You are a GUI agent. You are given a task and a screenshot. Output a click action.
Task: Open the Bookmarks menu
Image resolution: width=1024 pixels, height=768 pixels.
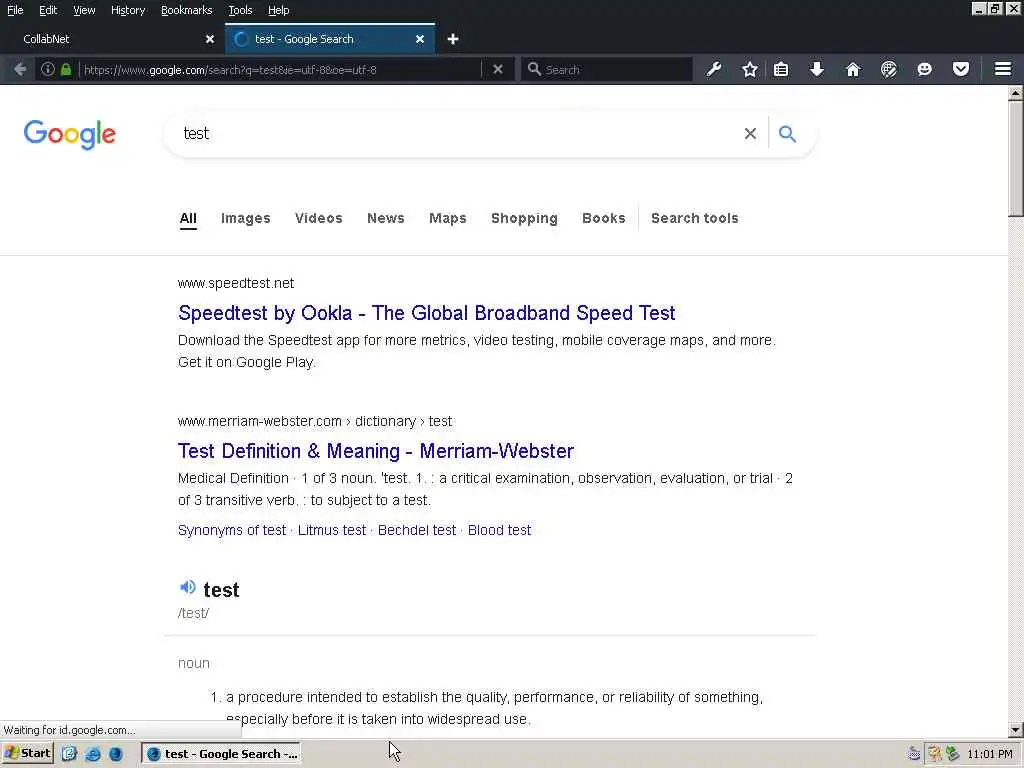pyautogui.click(x=186, y=10)
